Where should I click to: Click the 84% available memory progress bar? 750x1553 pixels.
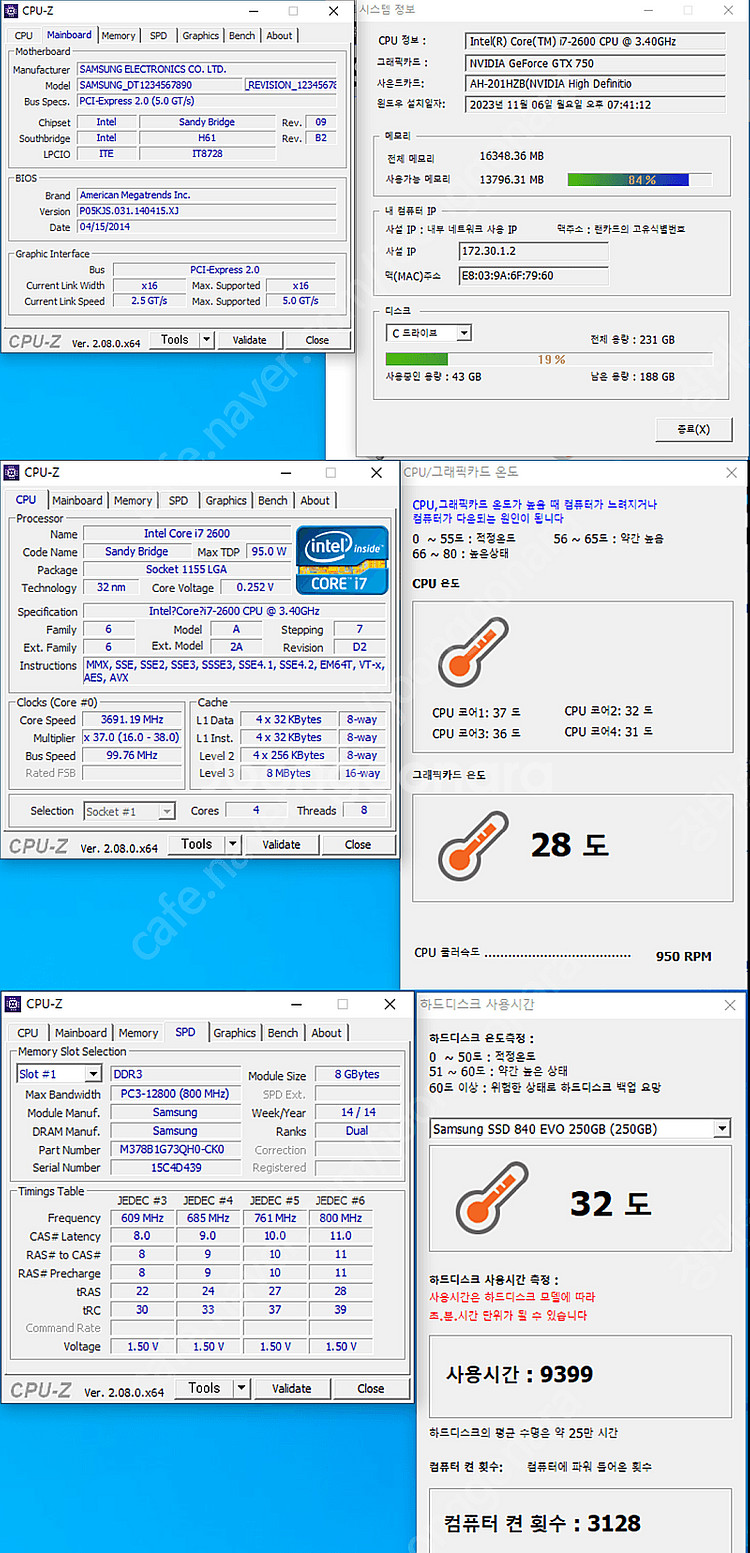[640, 180]
